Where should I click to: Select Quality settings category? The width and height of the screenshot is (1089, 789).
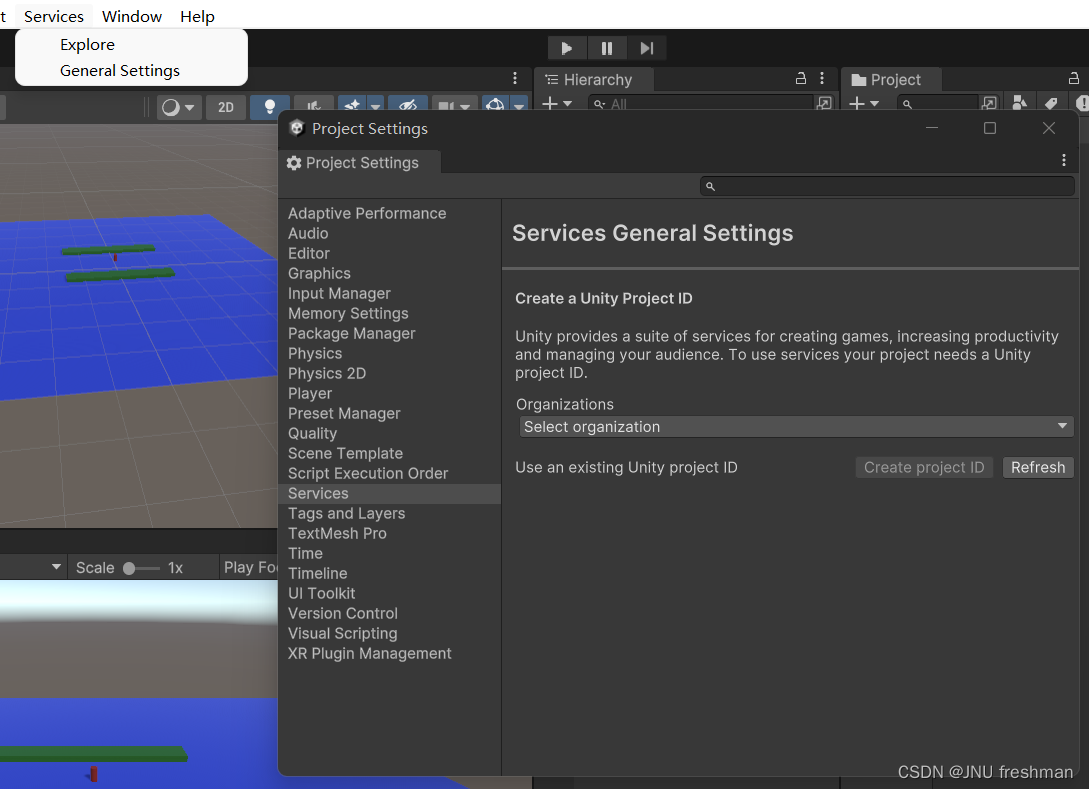click(313, 433)
